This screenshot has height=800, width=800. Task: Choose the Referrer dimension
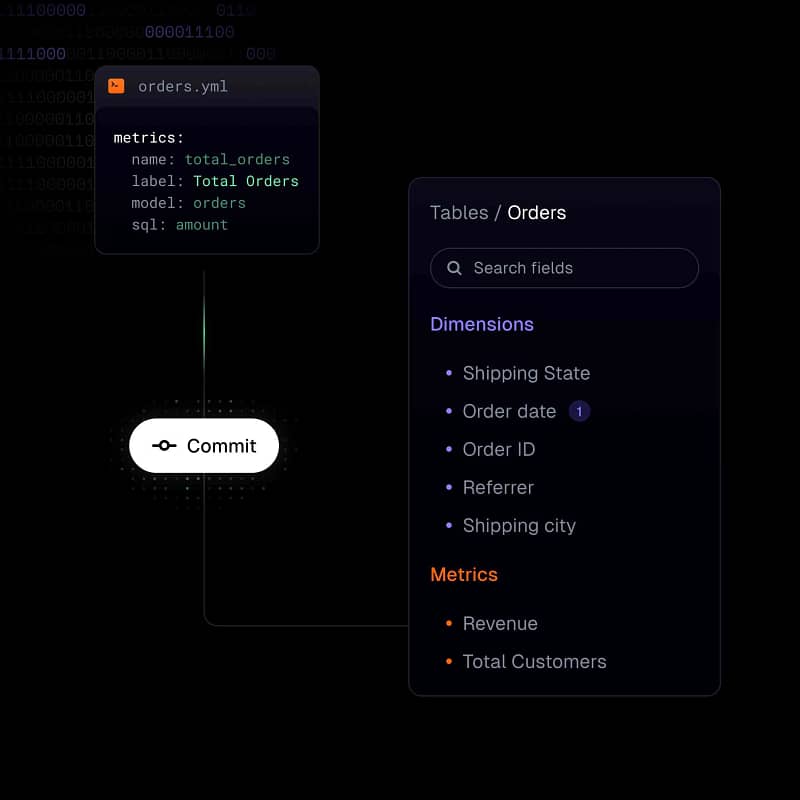498,487
